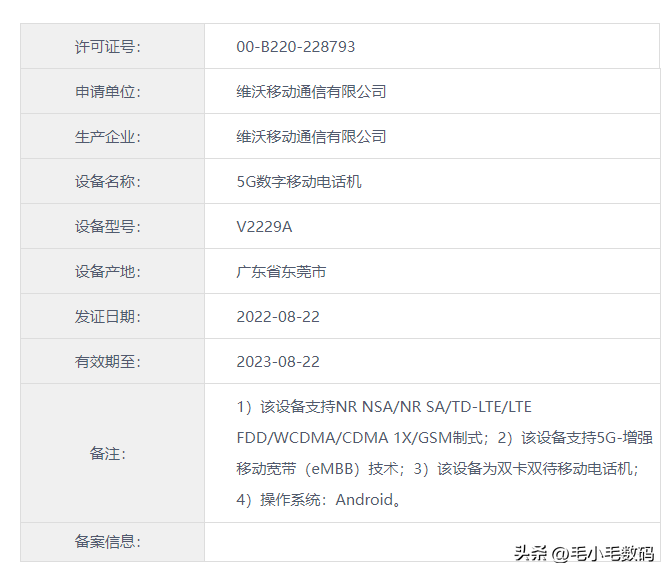Image resolution: width=670 pixels, height=577 pixels.
Task: Click remark line mentioning eMBB 技术
Action: 438,469
